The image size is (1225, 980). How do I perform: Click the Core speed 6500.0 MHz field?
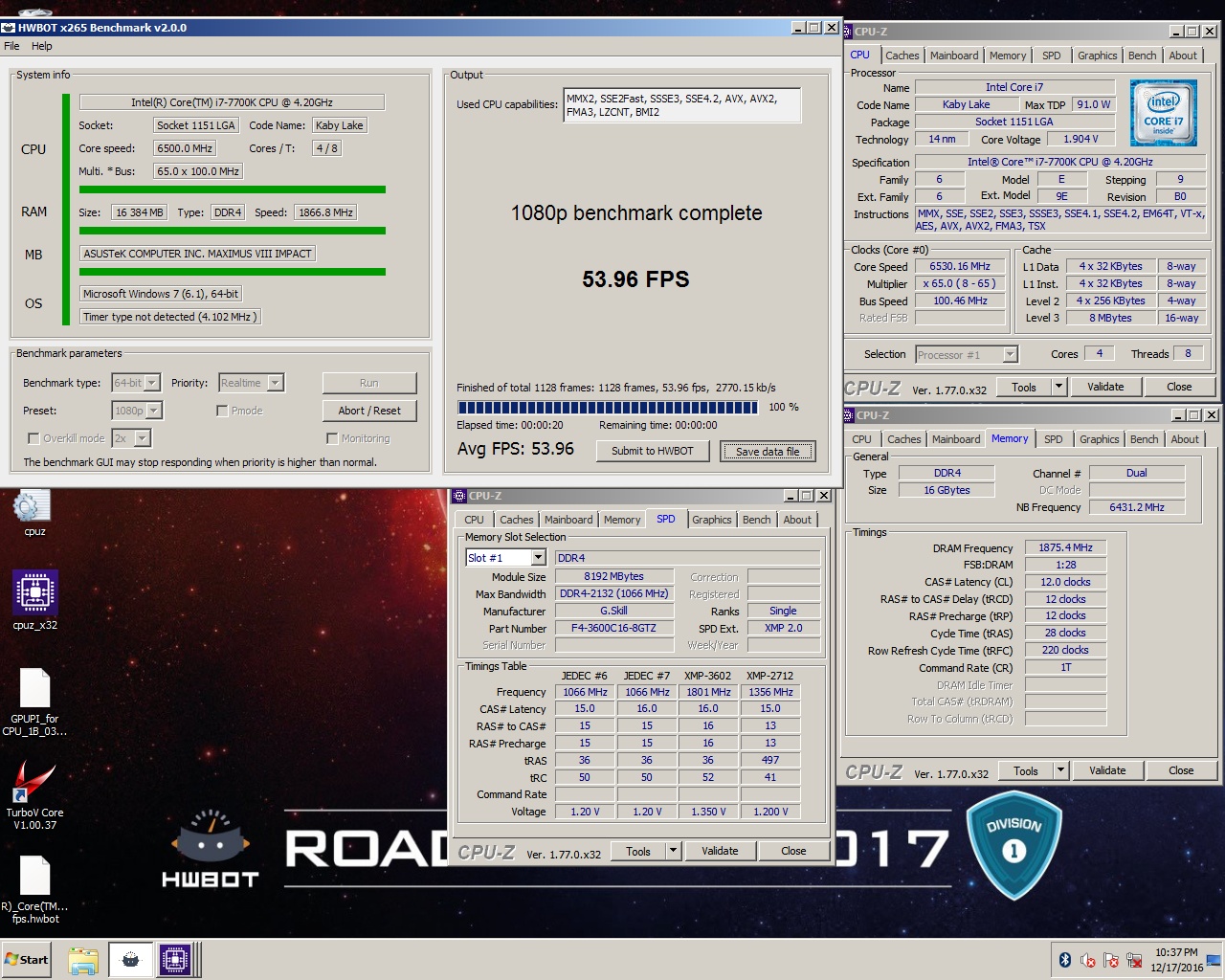coord(185,148)
